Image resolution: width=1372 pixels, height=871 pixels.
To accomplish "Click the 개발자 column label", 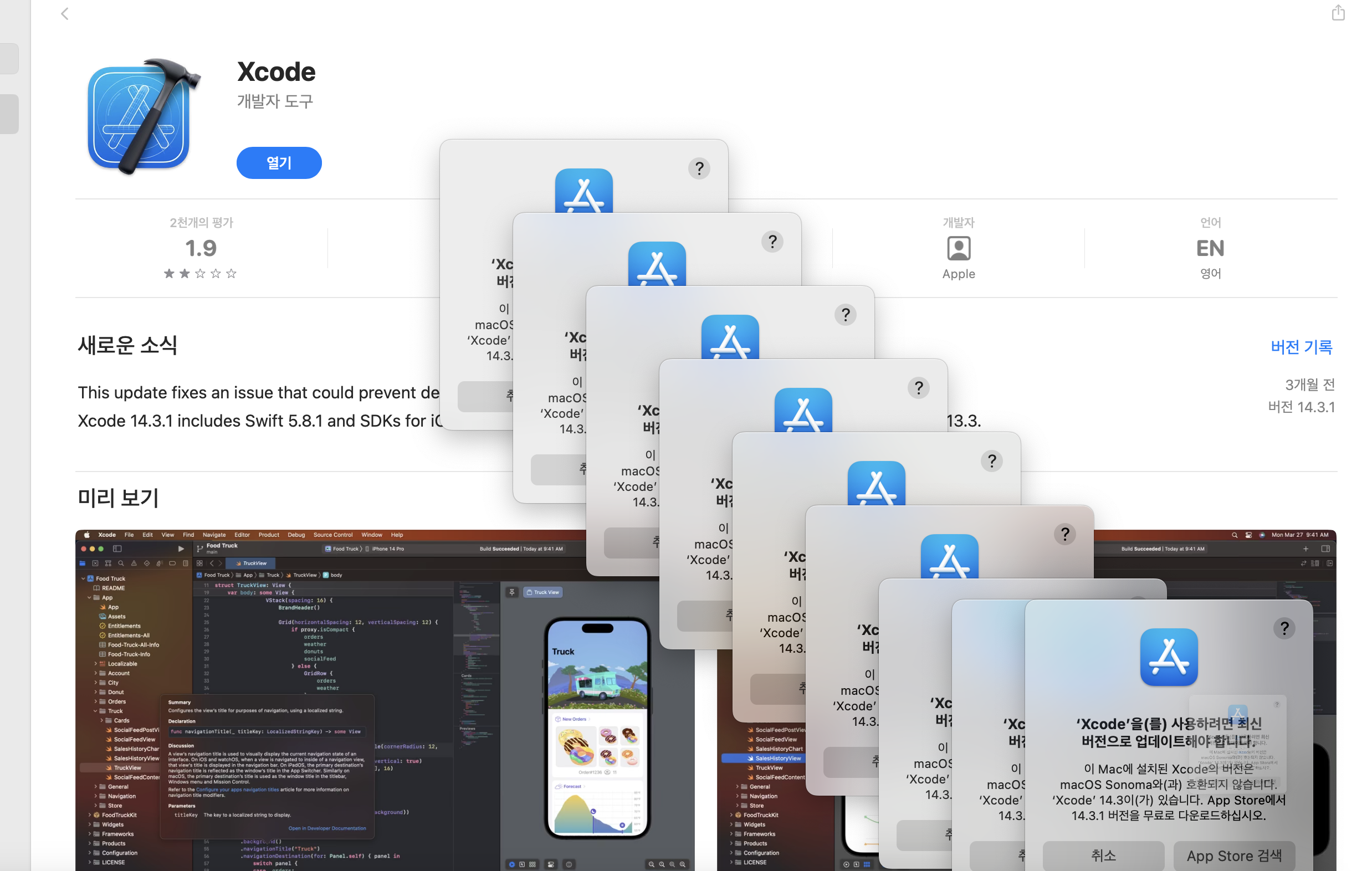I will [958, 222].
